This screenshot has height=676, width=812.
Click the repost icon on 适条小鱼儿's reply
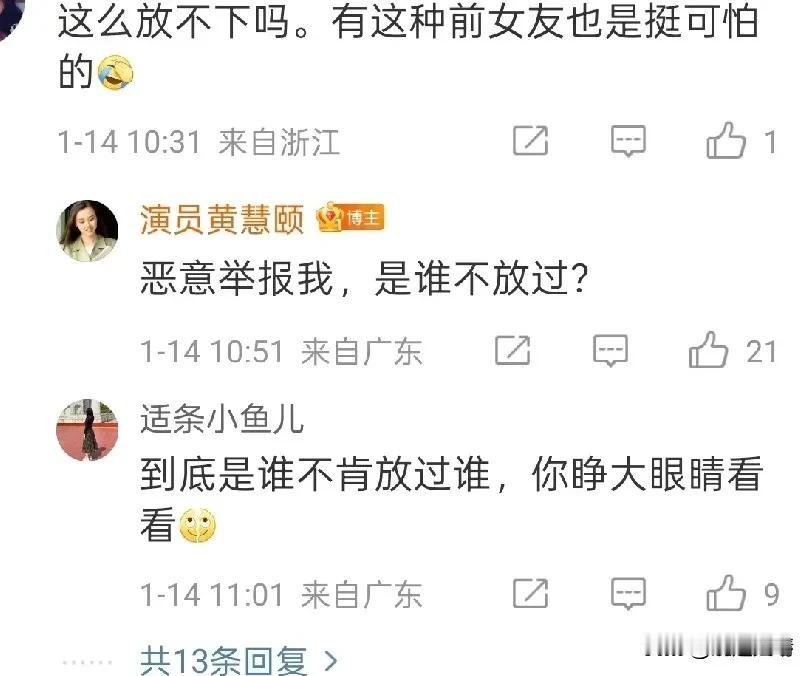[x=530, y=593]
